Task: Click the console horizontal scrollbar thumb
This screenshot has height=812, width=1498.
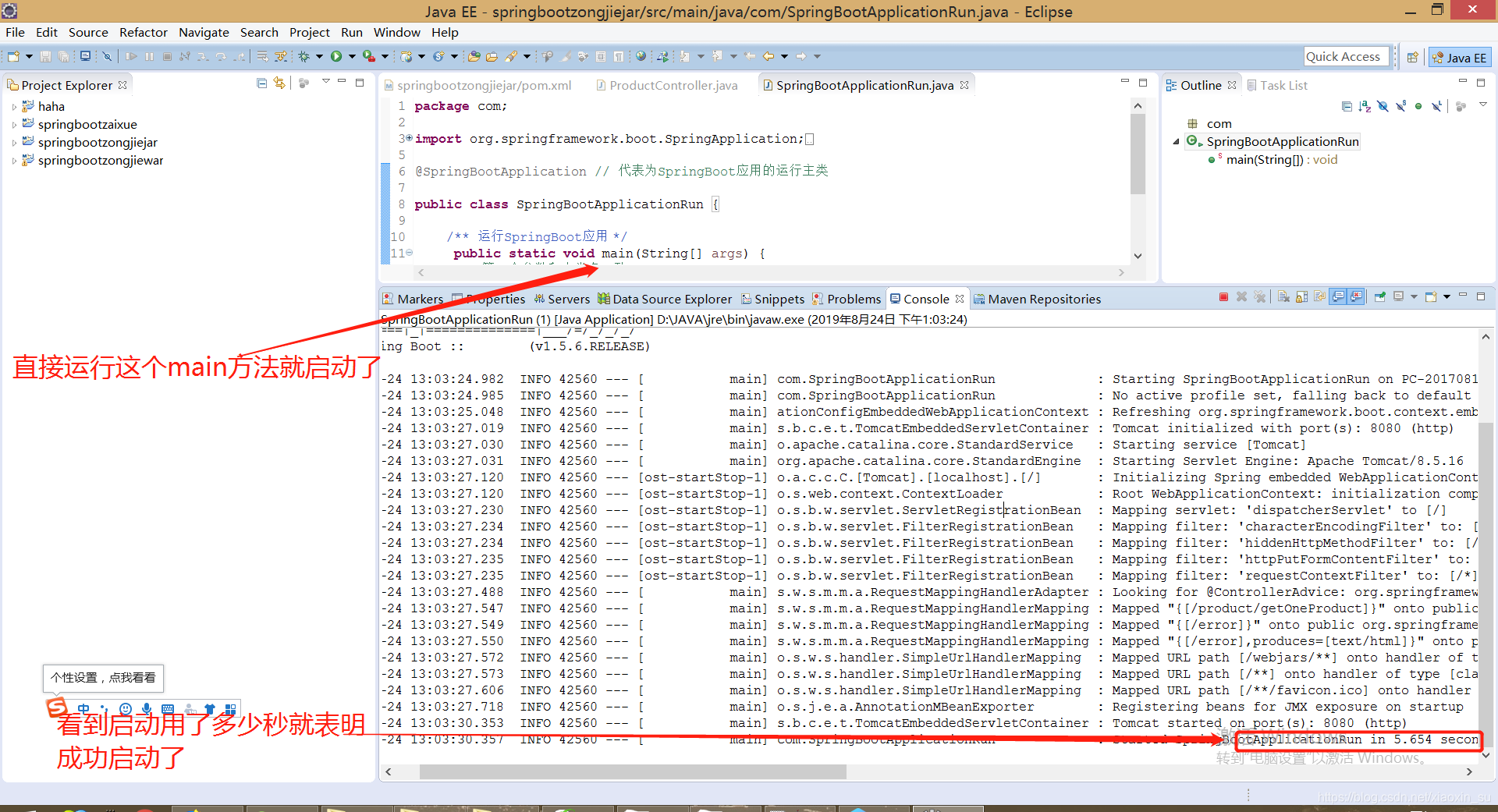Action: click(633, 771)
